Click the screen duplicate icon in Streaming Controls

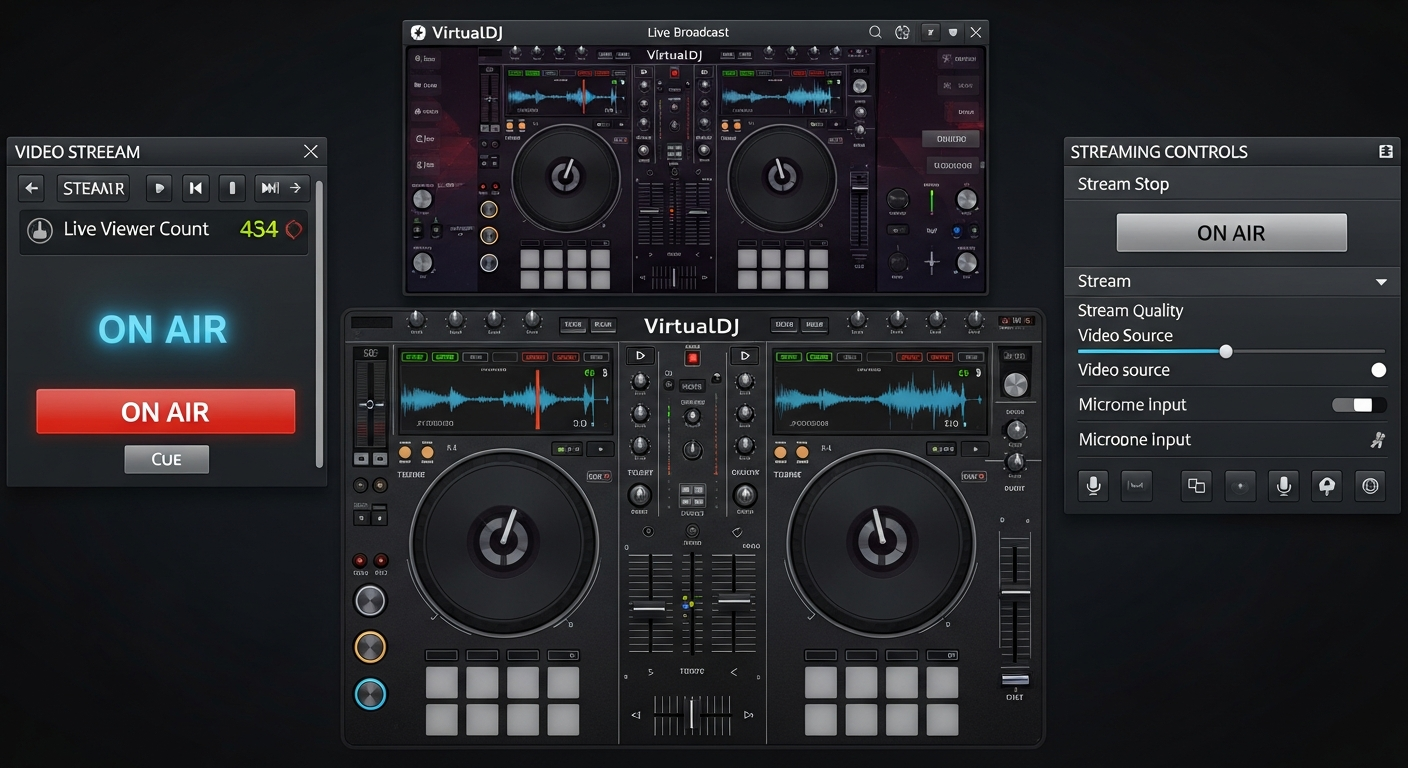tap(1196, 486)
